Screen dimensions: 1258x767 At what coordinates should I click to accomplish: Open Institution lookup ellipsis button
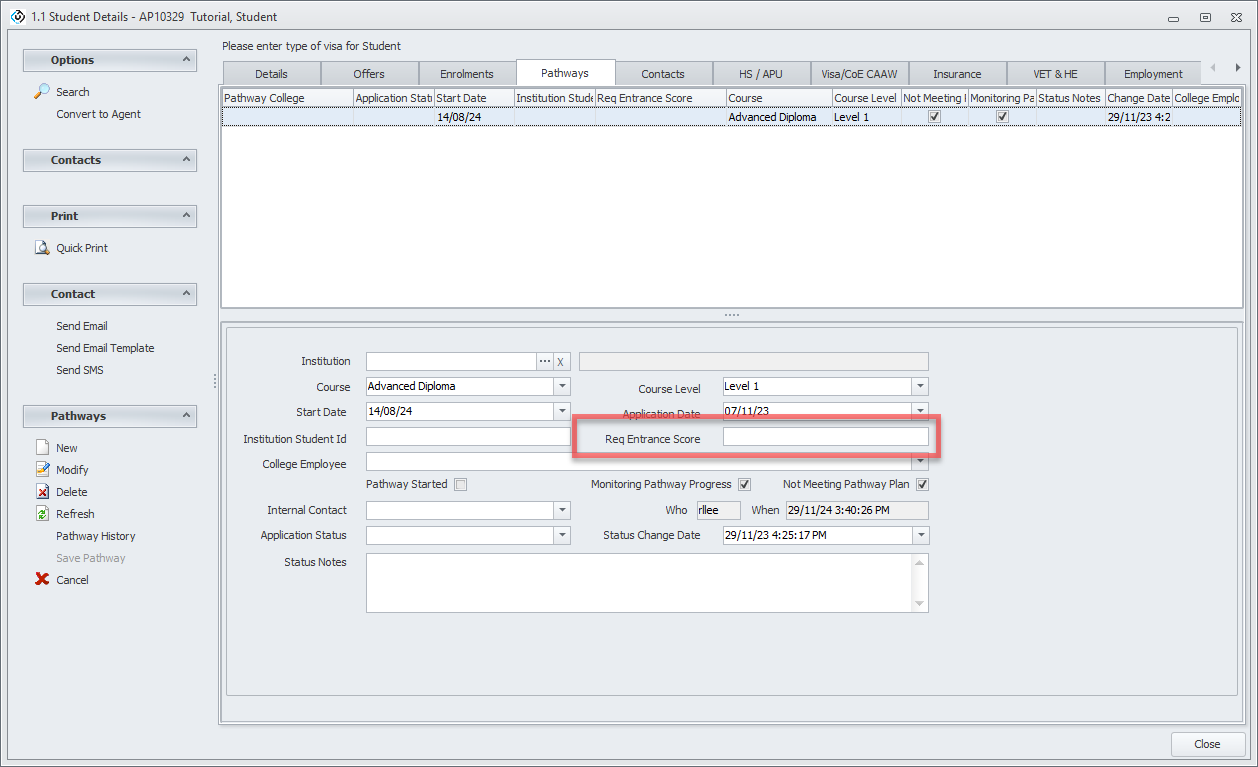(x=545, y=361)
